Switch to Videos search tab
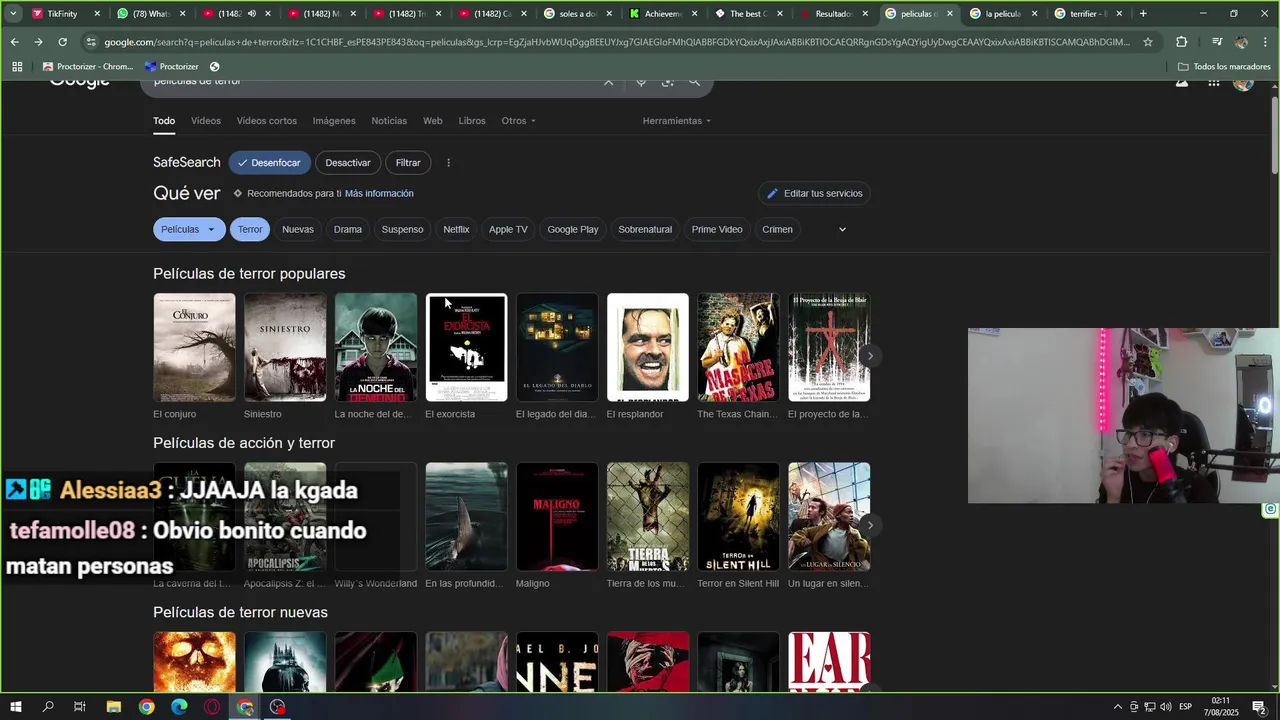Image resolution: width=1280 pixels, height=720 pixels. click(206, 121)
